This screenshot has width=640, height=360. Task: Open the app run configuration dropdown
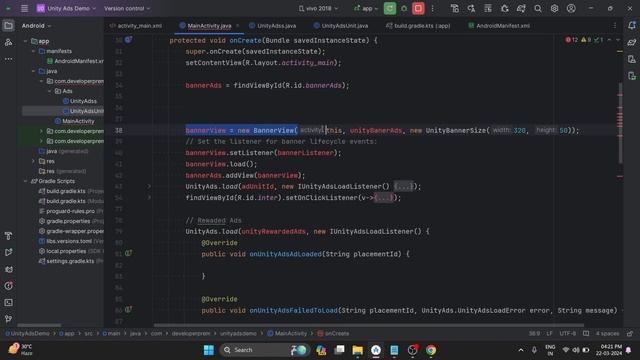click(x=366, y=8)
